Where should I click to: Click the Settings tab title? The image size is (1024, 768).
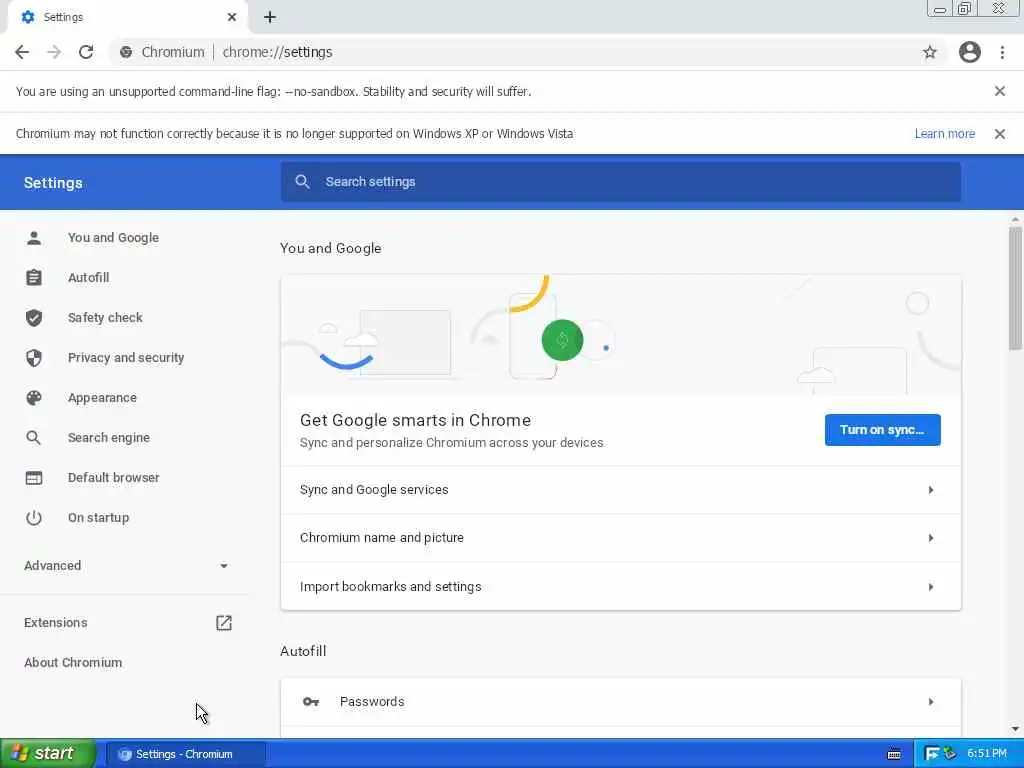tap(63, 17)
